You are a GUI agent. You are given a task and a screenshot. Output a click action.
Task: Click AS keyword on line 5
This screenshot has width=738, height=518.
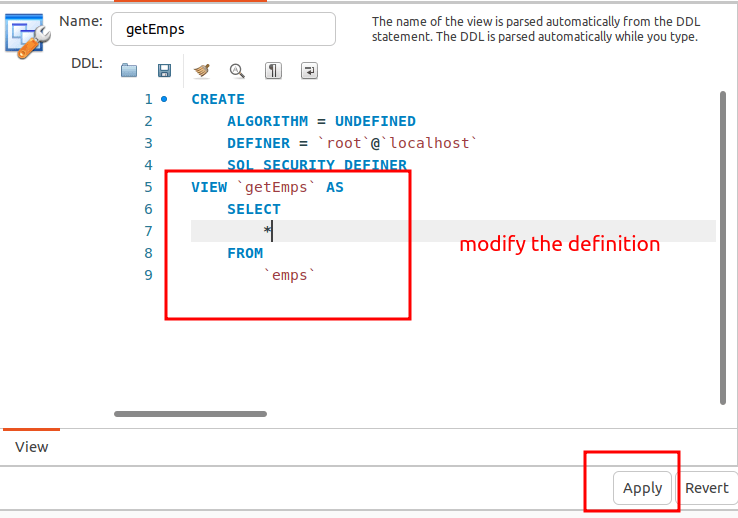click(x=335, y=187)
